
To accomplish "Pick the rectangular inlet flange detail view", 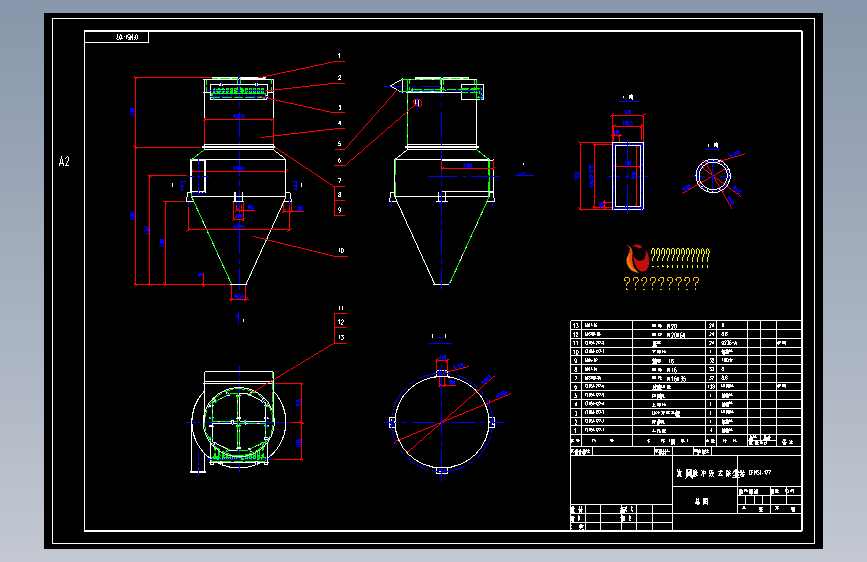I will [x=628, y=176].
